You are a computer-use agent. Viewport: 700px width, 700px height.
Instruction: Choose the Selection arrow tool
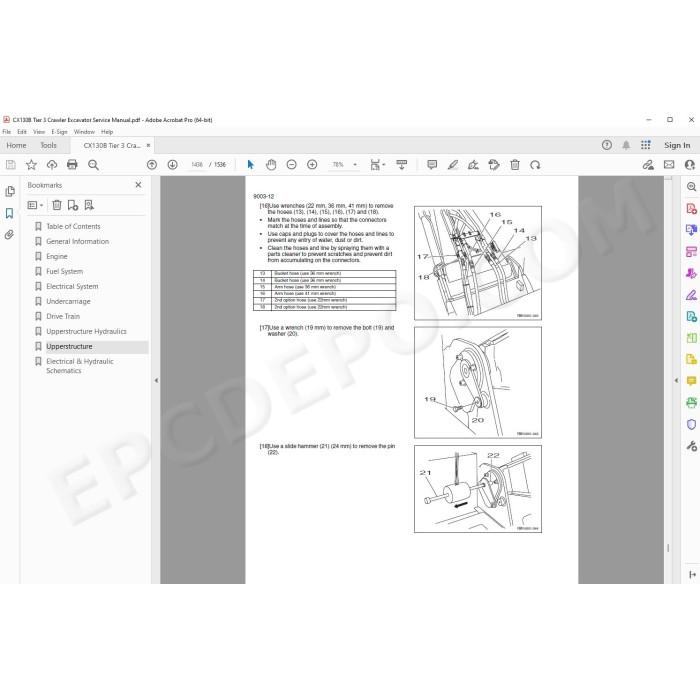(x=250, y=165)
